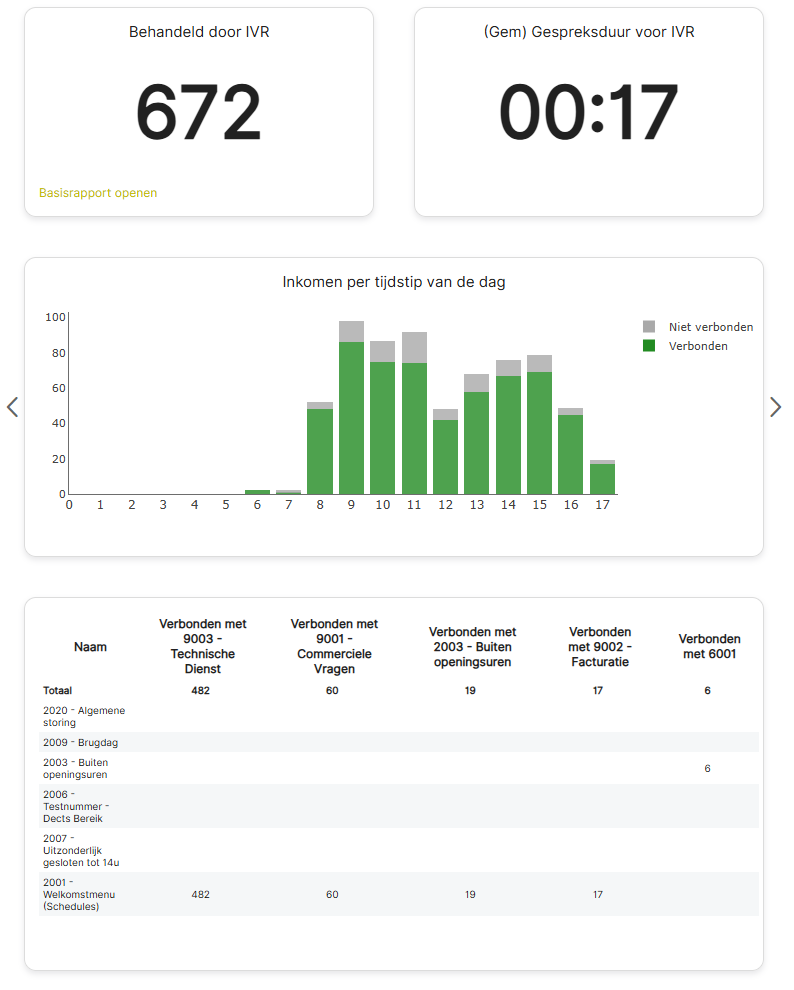
Task: Open 2001 - Welkomstmenu (Schedules) entry
Action: tap(79, 894)
